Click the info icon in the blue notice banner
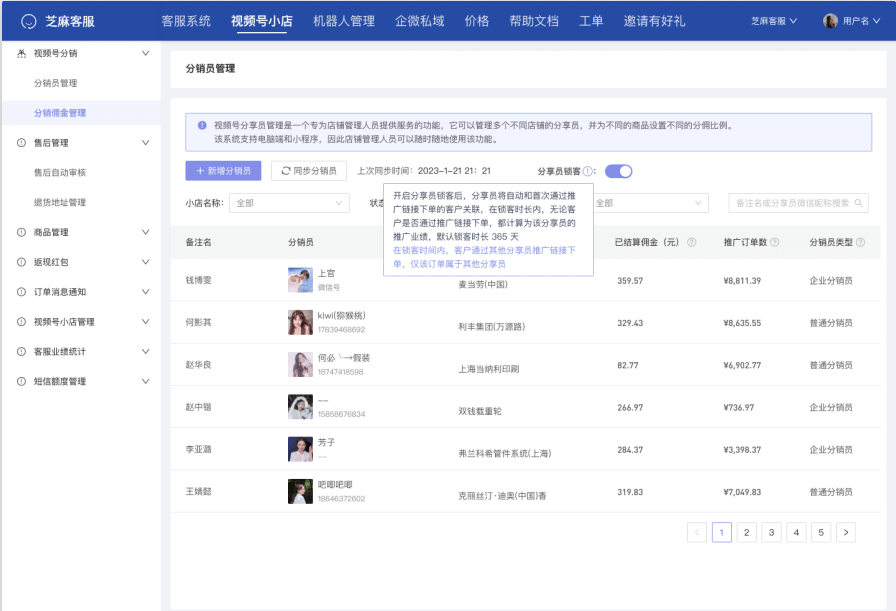 click(202, 125)
